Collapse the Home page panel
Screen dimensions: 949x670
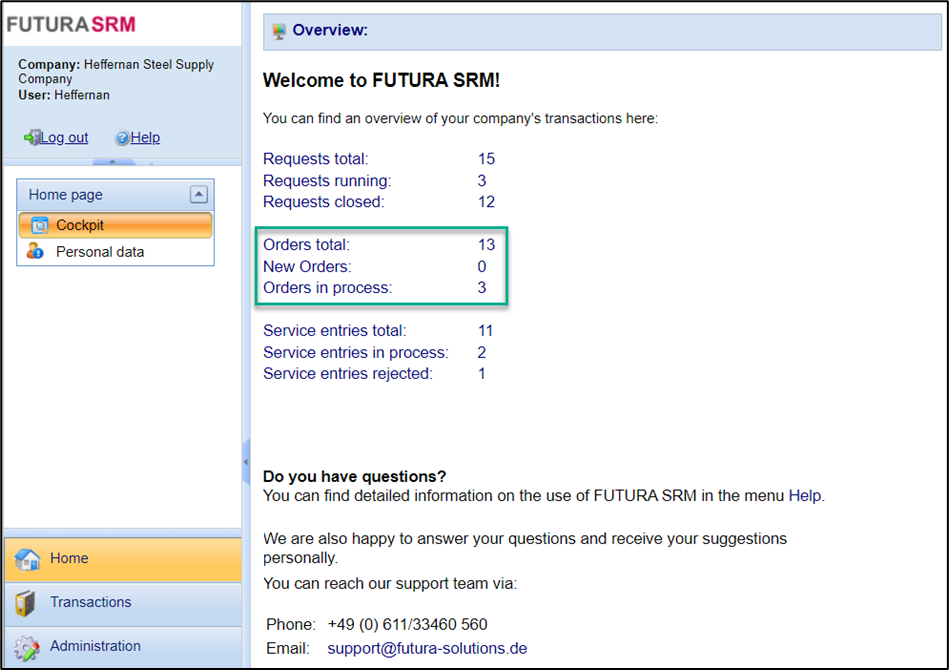(x=199, y=195)
